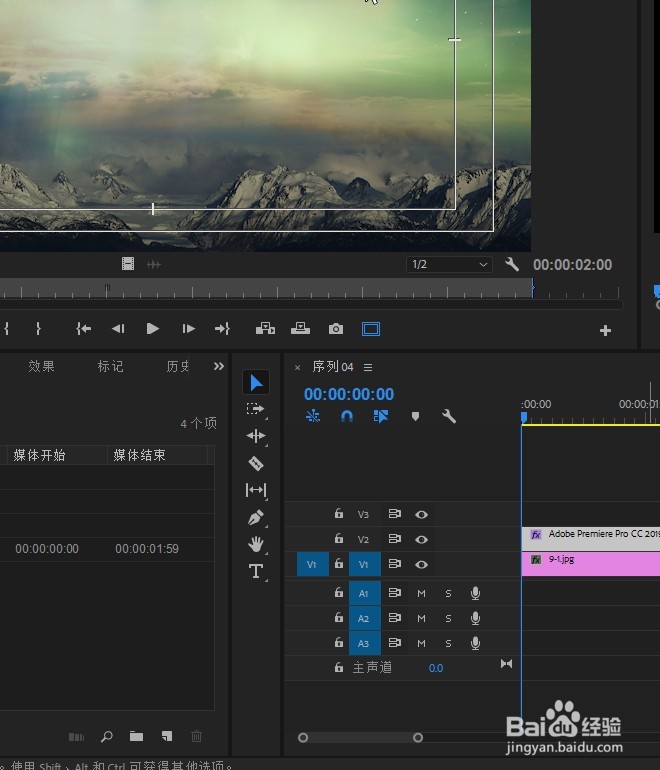Click the timeline zoom scrollbar
The image size is (660, 770).
pyautogui.click(x=360, y=738)
